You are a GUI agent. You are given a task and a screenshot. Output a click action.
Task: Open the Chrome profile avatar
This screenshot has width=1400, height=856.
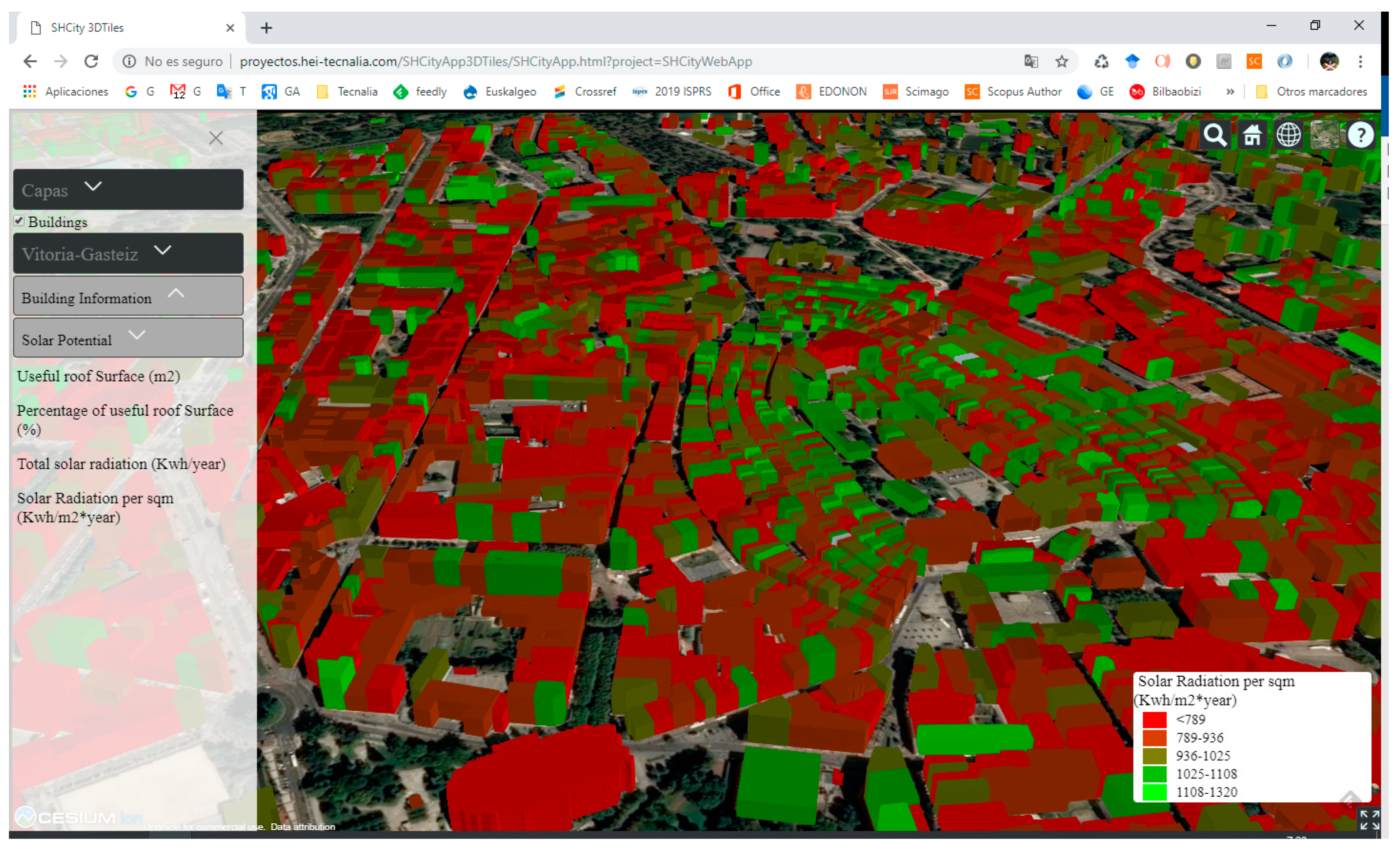tap(1330, 62)
